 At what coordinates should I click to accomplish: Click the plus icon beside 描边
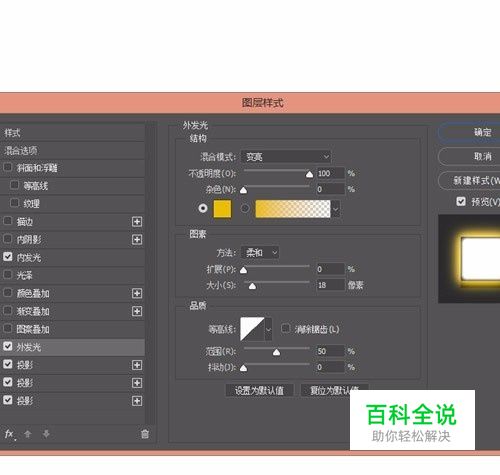pos(137,222)
